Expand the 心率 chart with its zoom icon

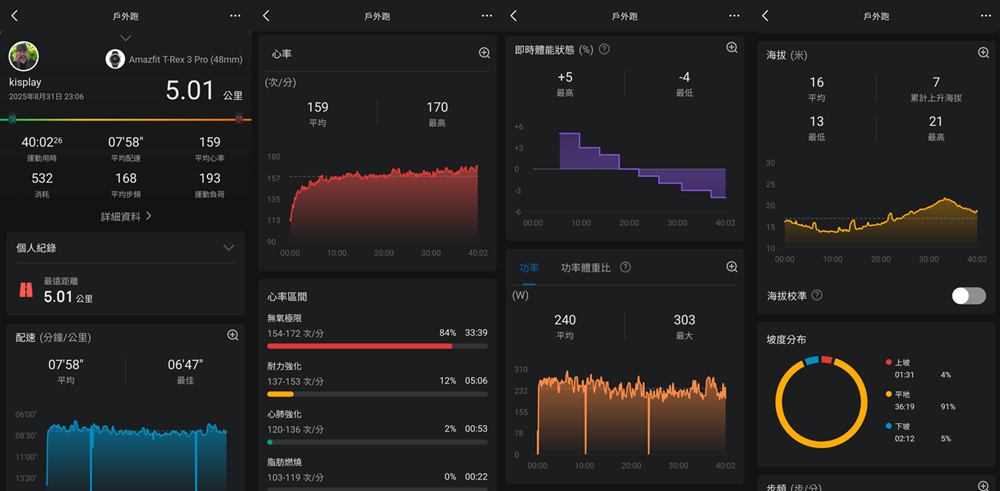[x=484, y=53]
